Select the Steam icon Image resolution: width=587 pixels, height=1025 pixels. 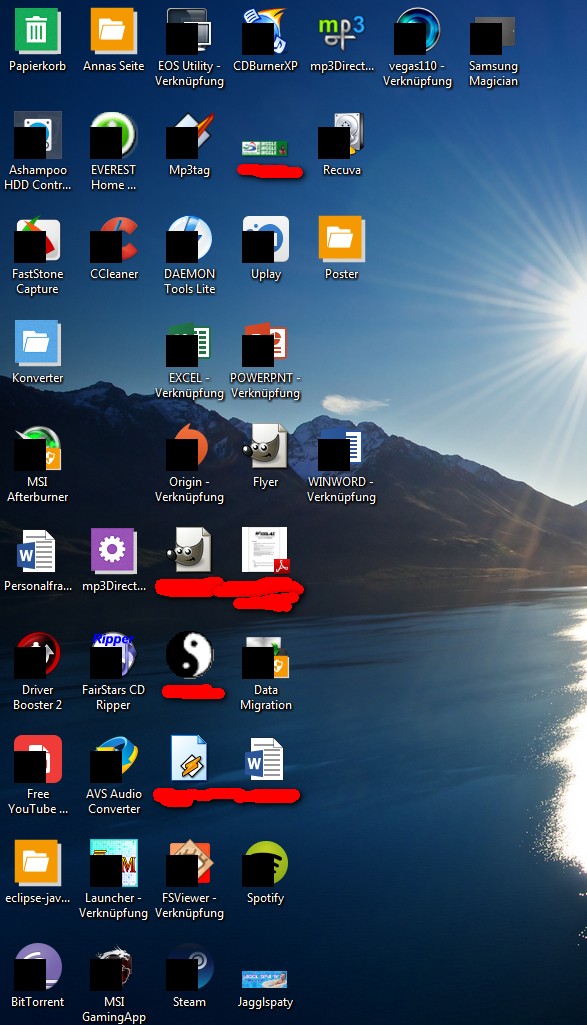(189, 967)
